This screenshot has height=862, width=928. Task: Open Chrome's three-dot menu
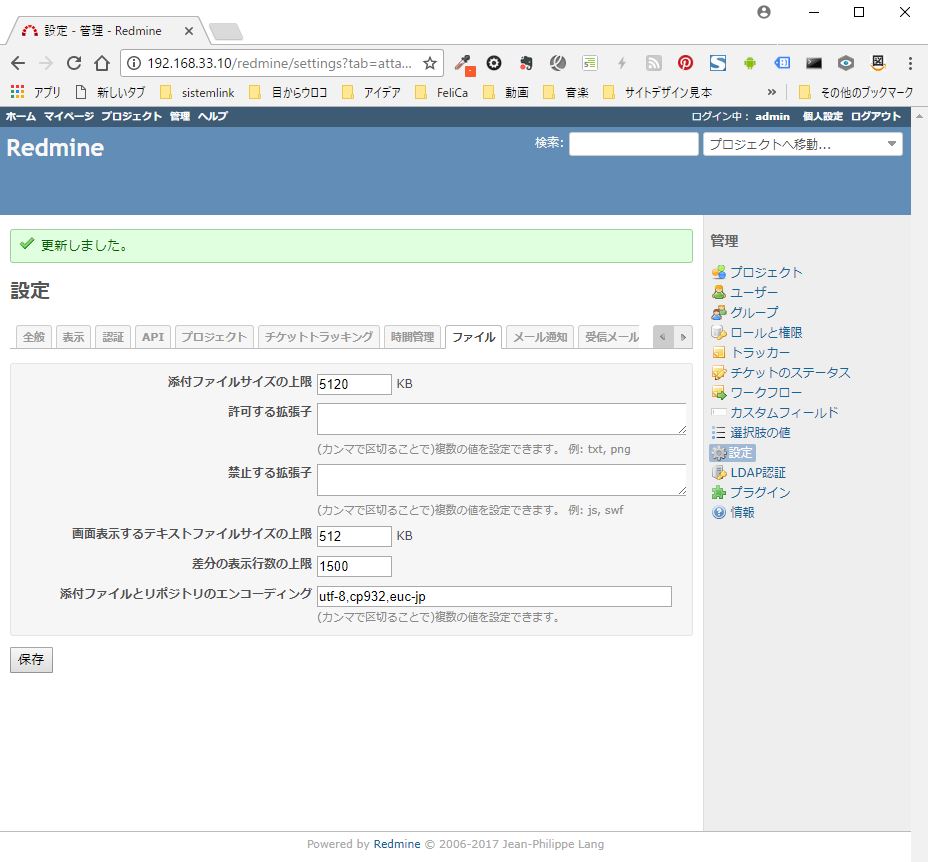(x=910, y=63)
